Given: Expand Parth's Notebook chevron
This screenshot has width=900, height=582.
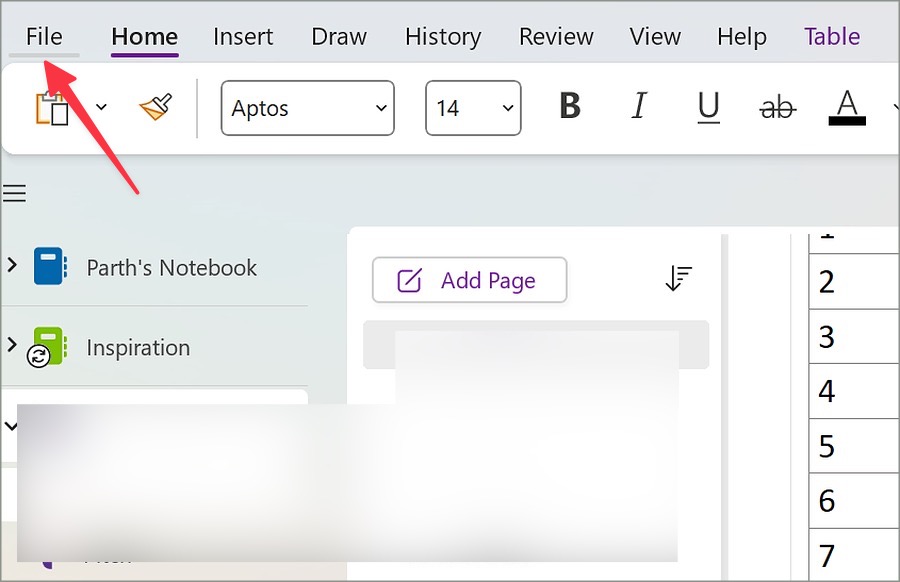Looking at the screenshot, I should pyautogui.click(x=12, y=266).
